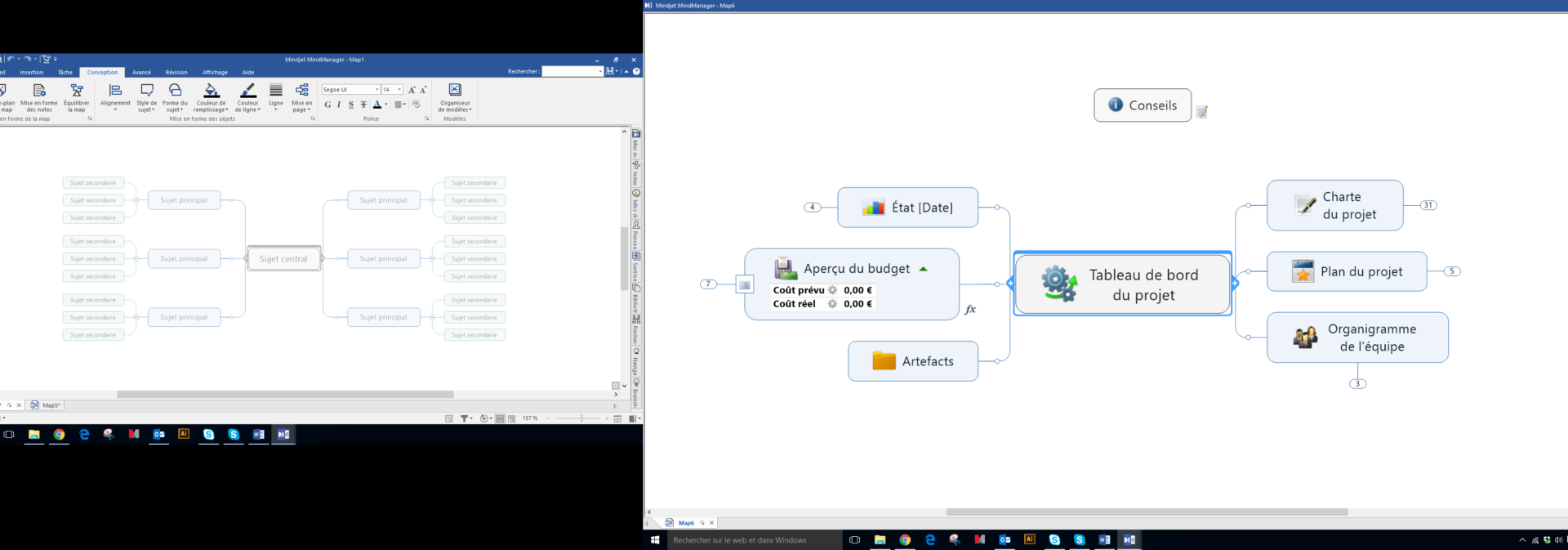Screen dimensions: 1568x550
Task: Click the Équilibrer la map icon
Action: pyautogui.click(x=77, y=92)
